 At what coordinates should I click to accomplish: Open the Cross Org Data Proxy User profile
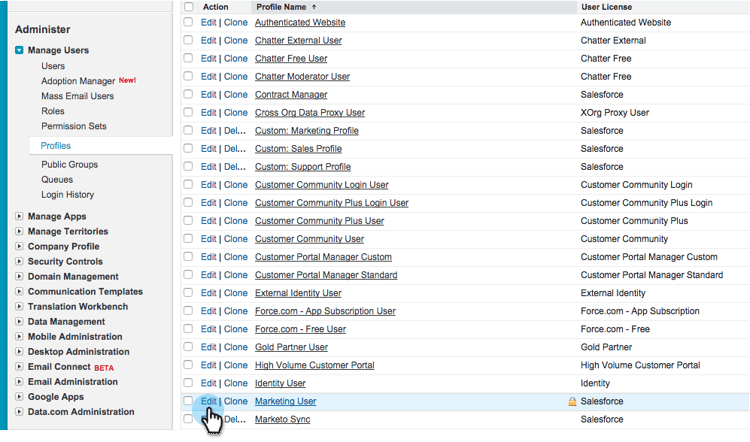(309, 112)
